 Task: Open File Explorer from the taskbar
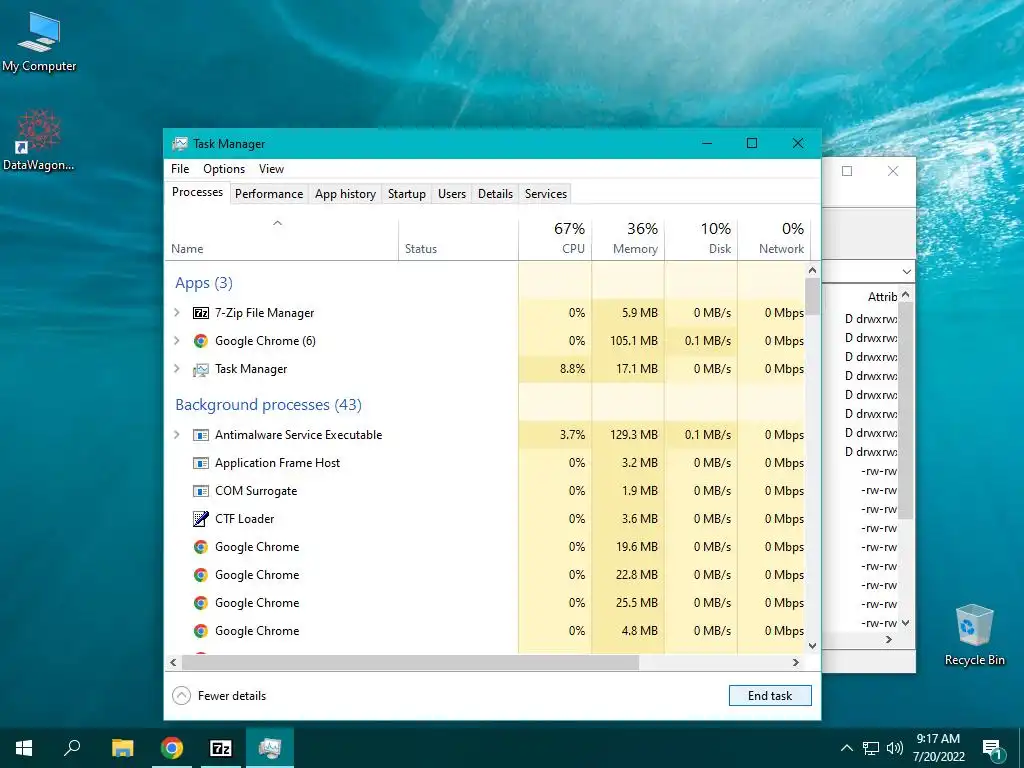click(x=122, y=748)
